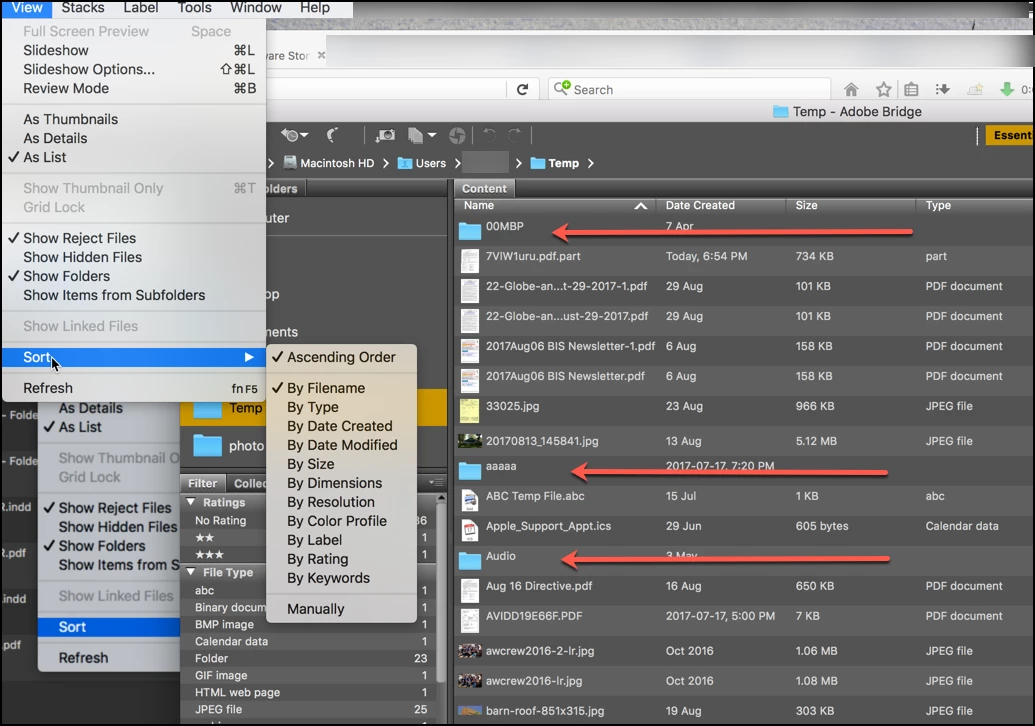Click the browser downloads arrow icon
The width and height of the screenshot is (1035, 726).
coord(943,89)
